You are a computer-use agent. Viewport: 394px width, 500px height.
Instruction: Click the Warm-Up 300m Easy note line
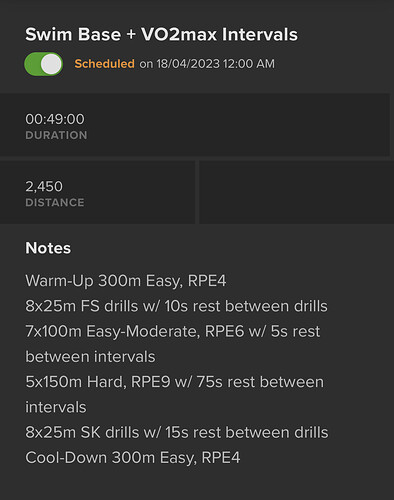[126, 281]
